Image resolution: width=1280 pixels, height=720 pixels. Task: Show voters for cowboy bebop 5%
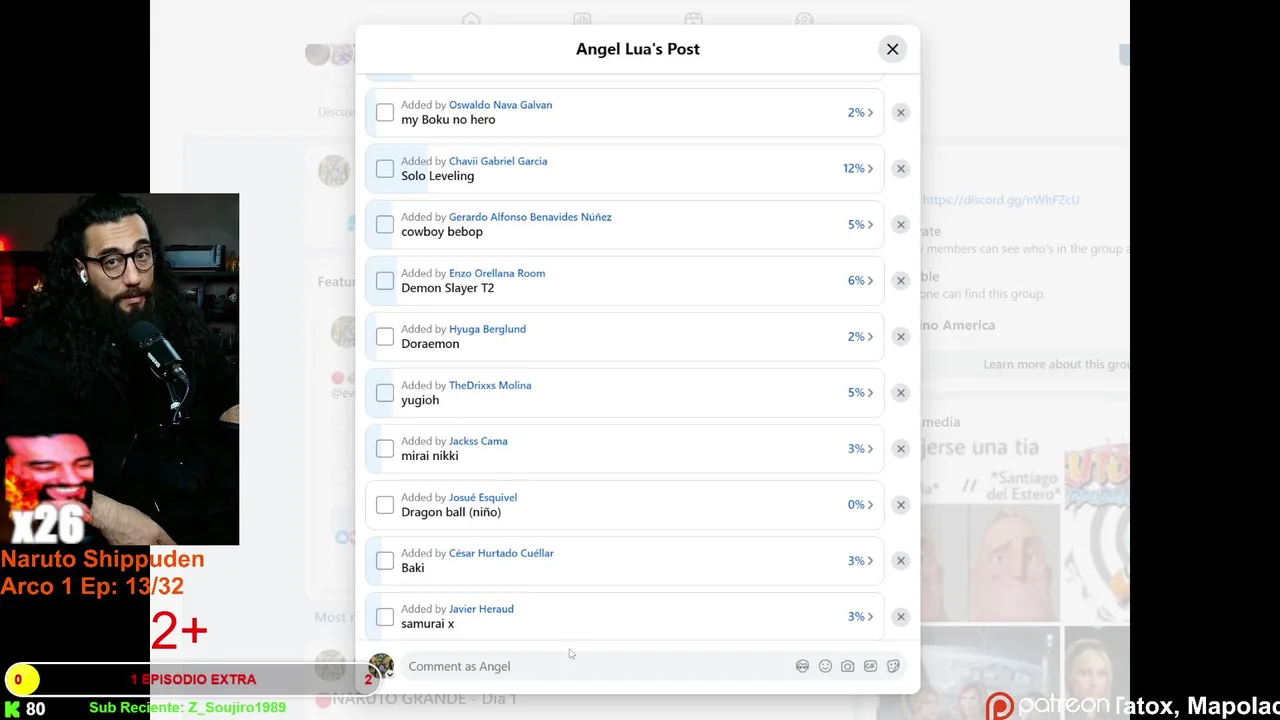[860, 225]
